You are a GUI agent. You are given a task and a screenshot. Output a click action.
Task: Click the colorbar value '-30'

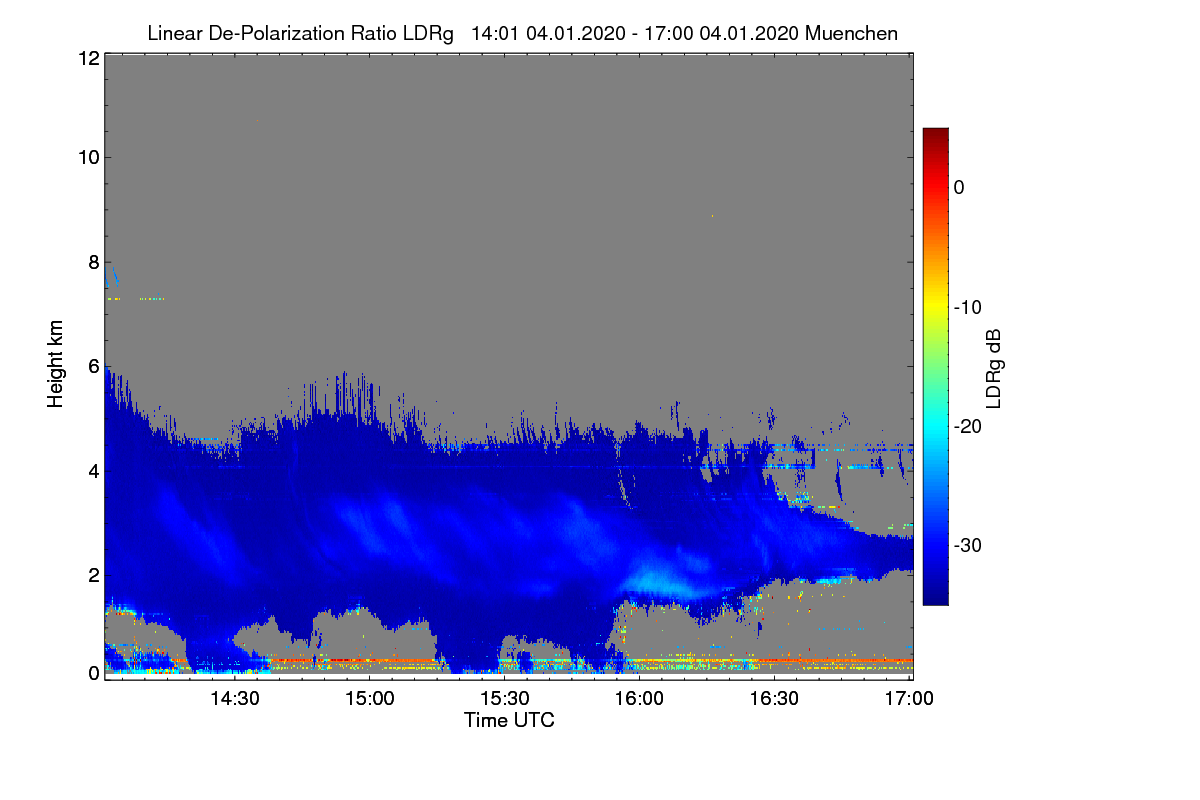[x=967, y=546]
